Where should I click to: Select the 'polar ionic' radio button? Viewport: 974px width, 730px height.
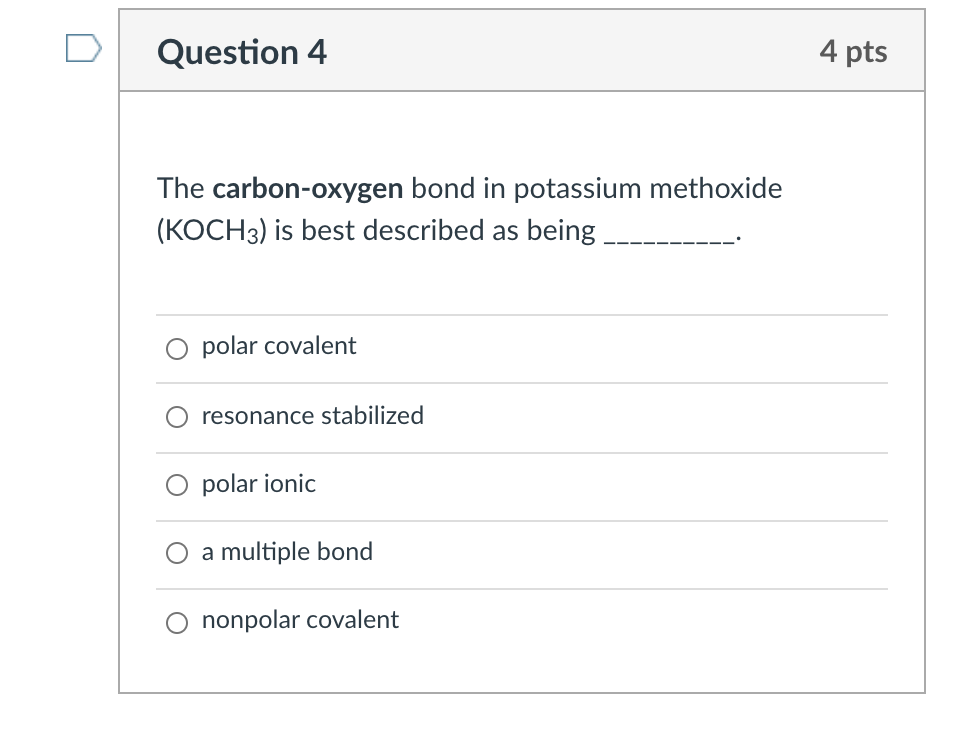176,485
